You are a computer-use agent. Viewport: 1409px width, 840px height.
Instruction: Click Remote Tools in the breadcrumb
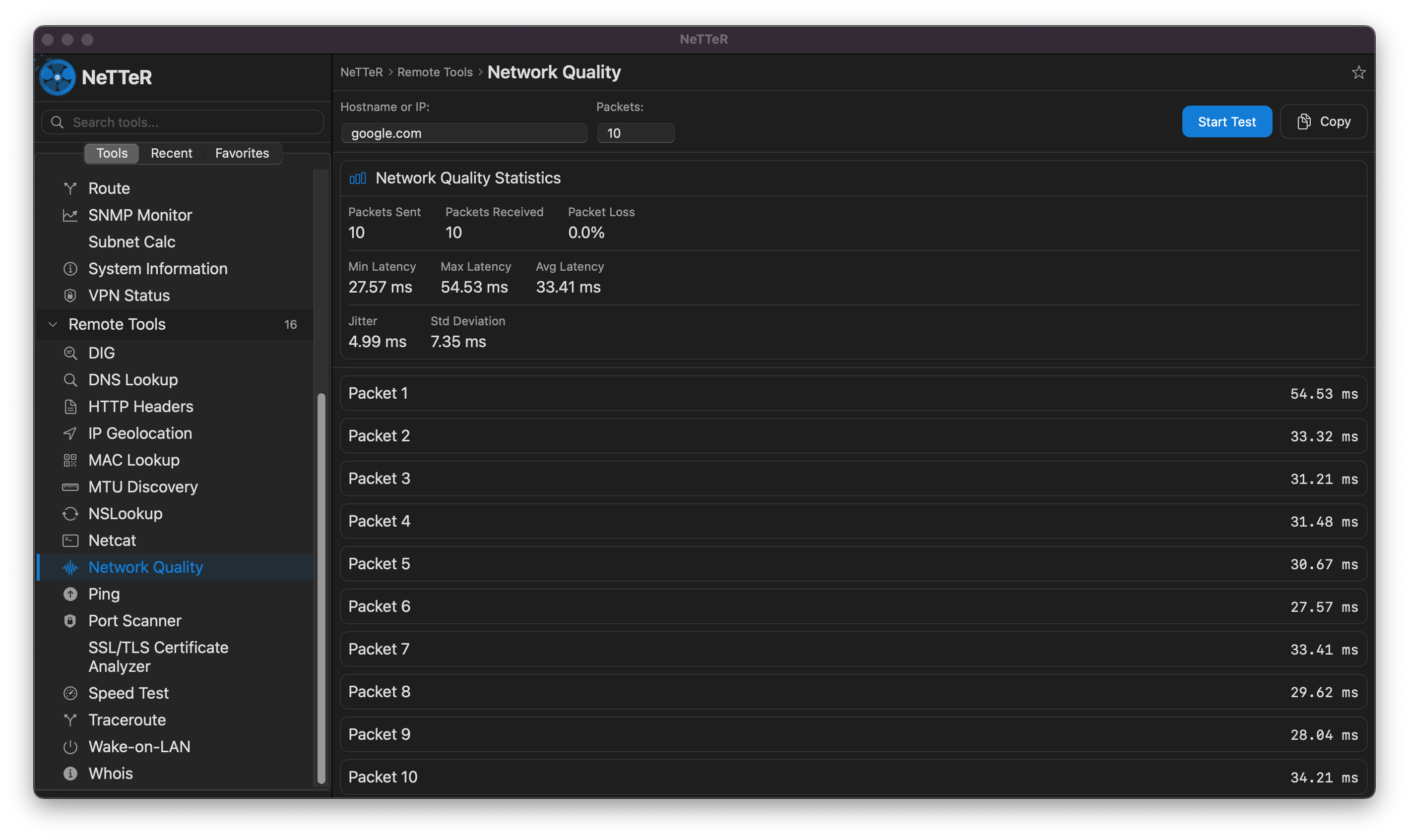pos(435,72)
